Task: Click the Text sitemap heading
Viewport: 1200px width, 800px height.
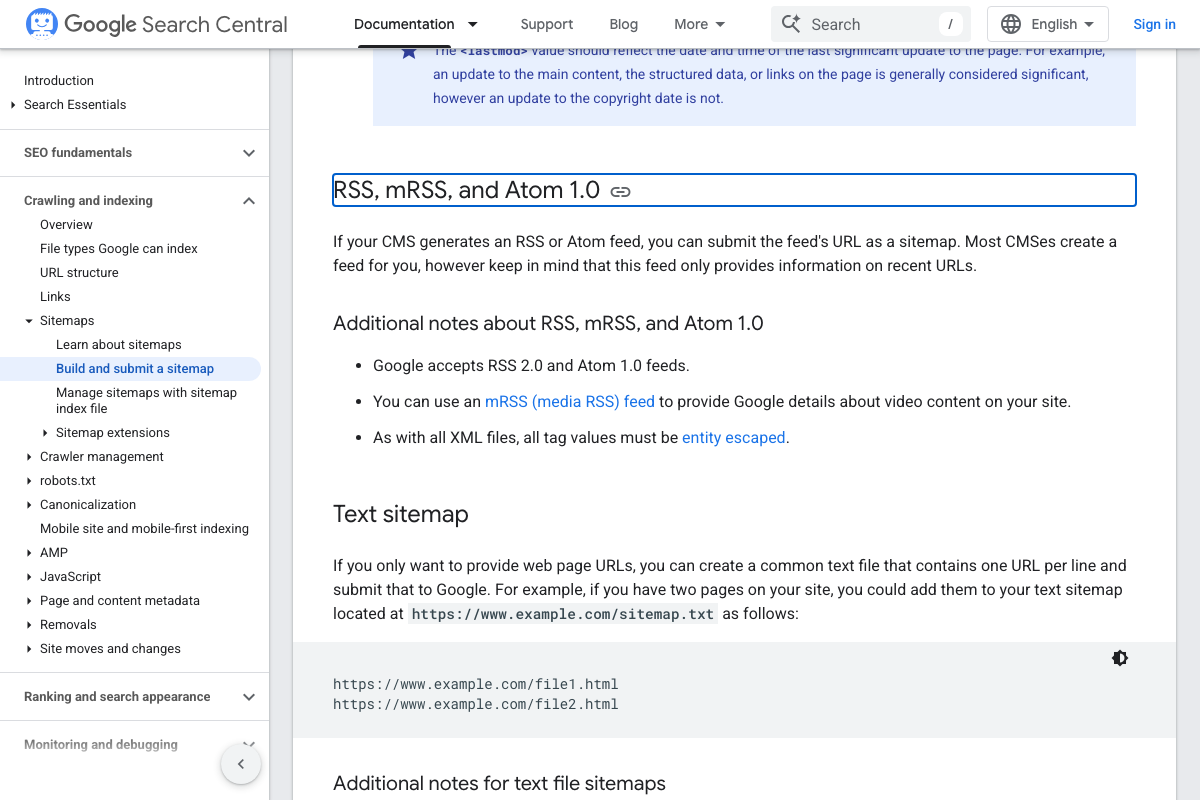Action: click(x=401, y=514)
